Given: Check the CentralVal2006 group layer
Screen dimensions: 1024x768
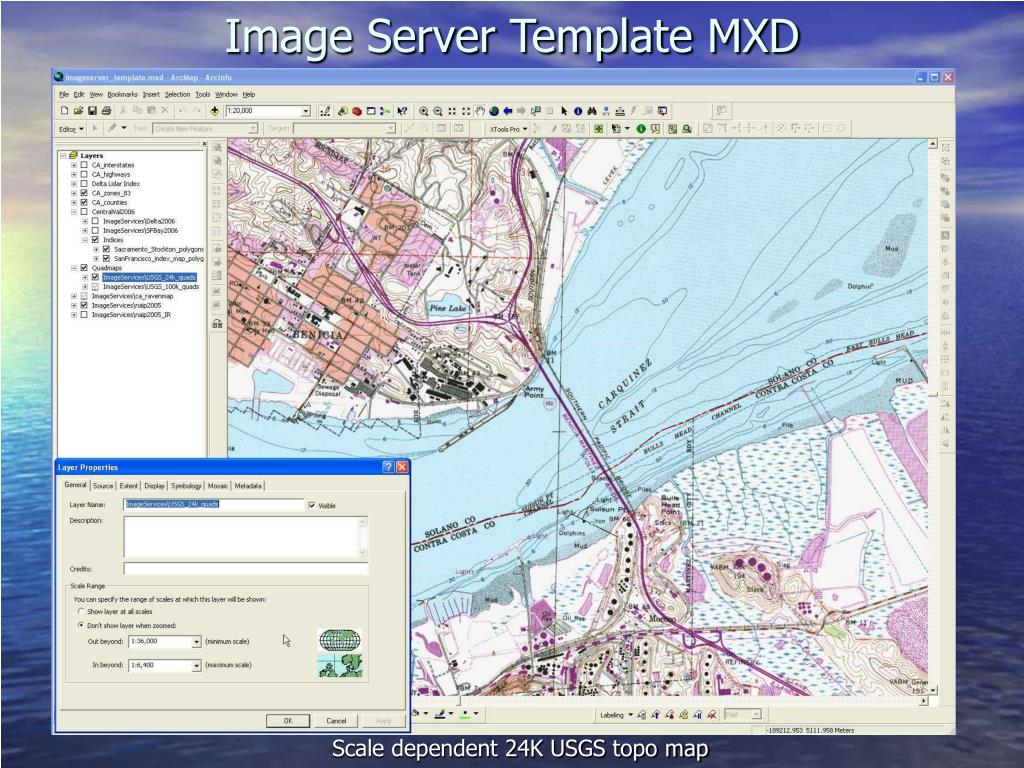Looking at the screenshot, I should 84,212.
